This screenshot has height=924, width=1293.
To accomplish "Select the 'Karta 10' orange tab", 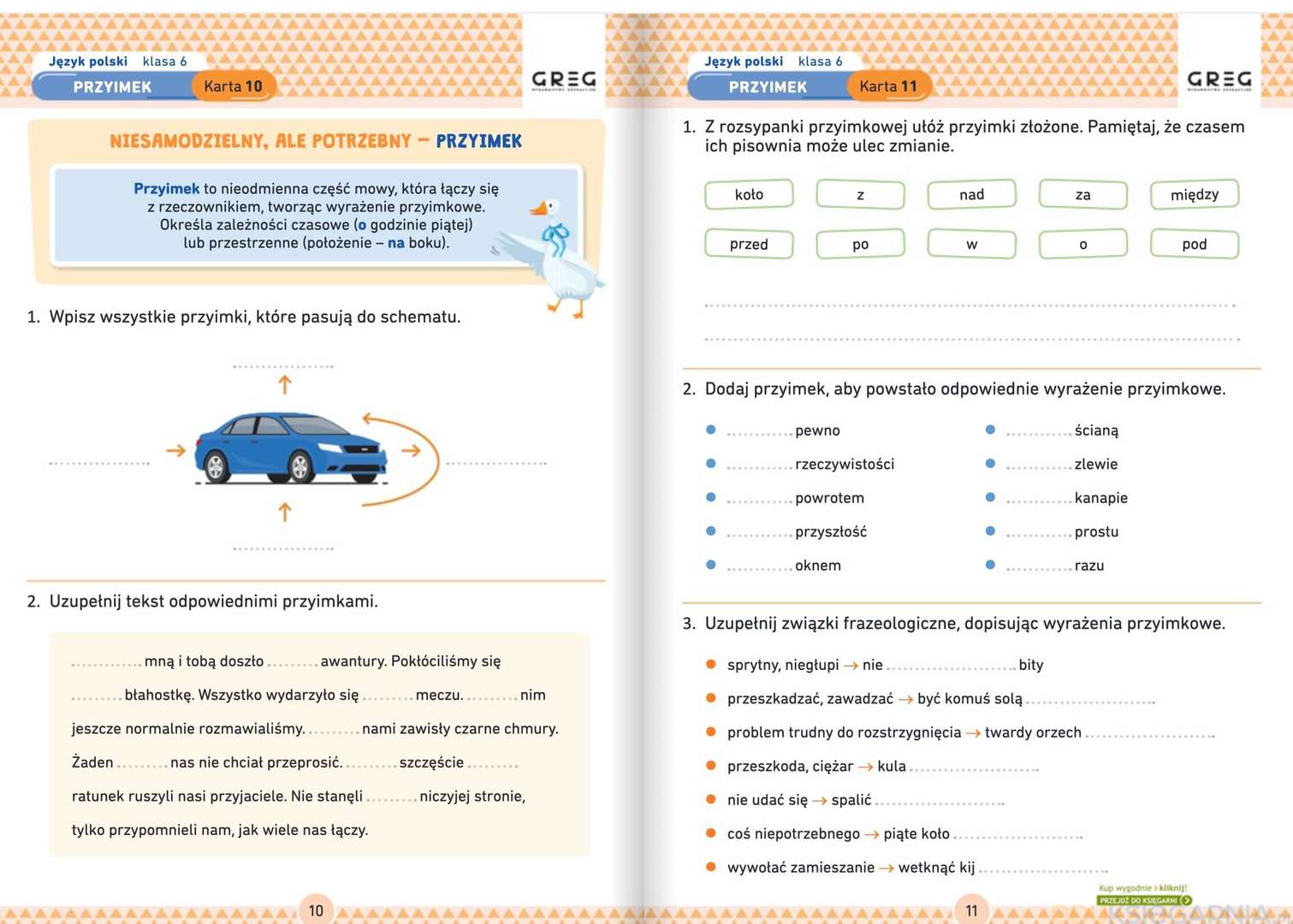I will (x=233, y=86).
